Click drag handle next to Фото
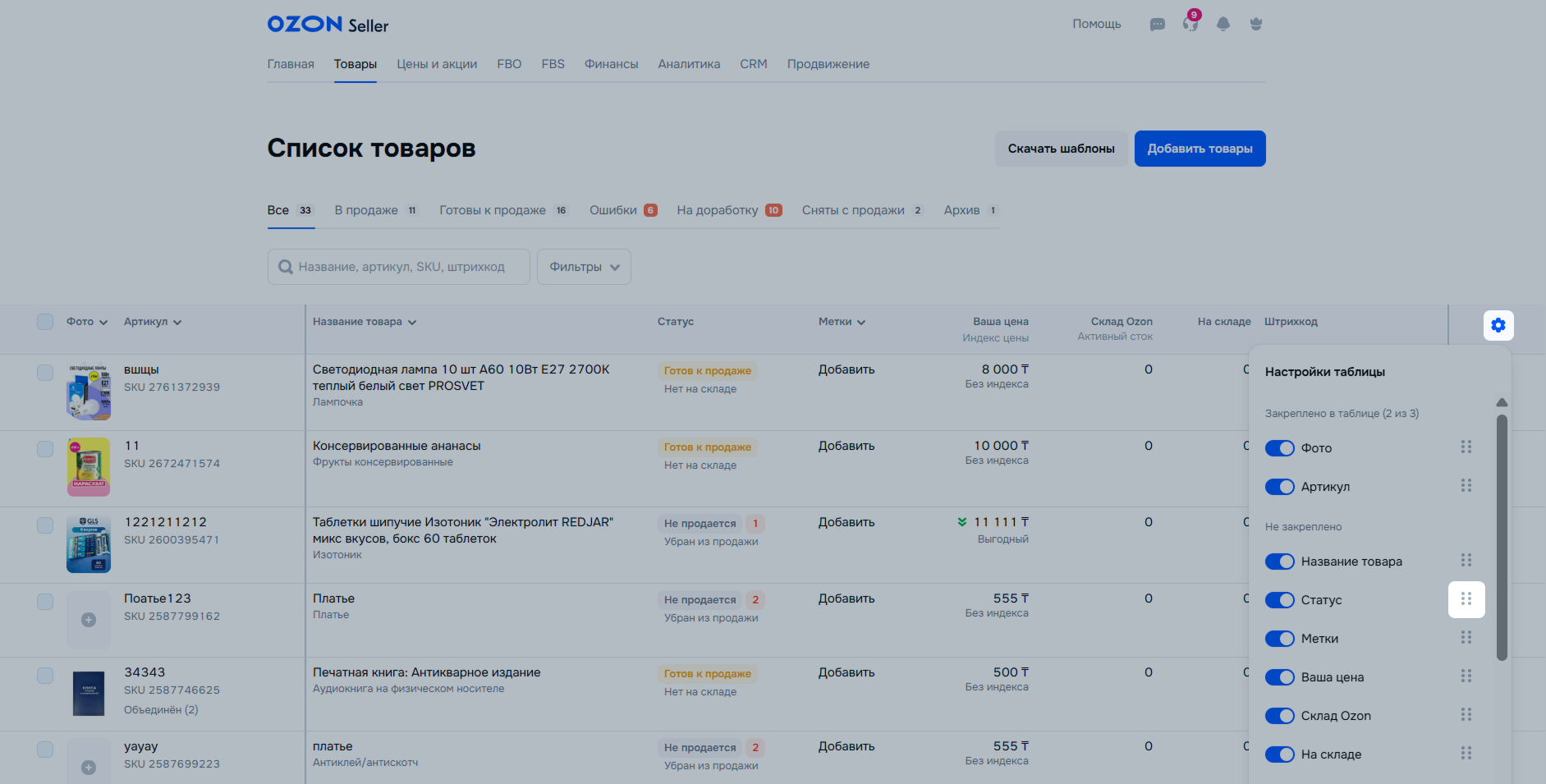 [x=1466, y=447]
